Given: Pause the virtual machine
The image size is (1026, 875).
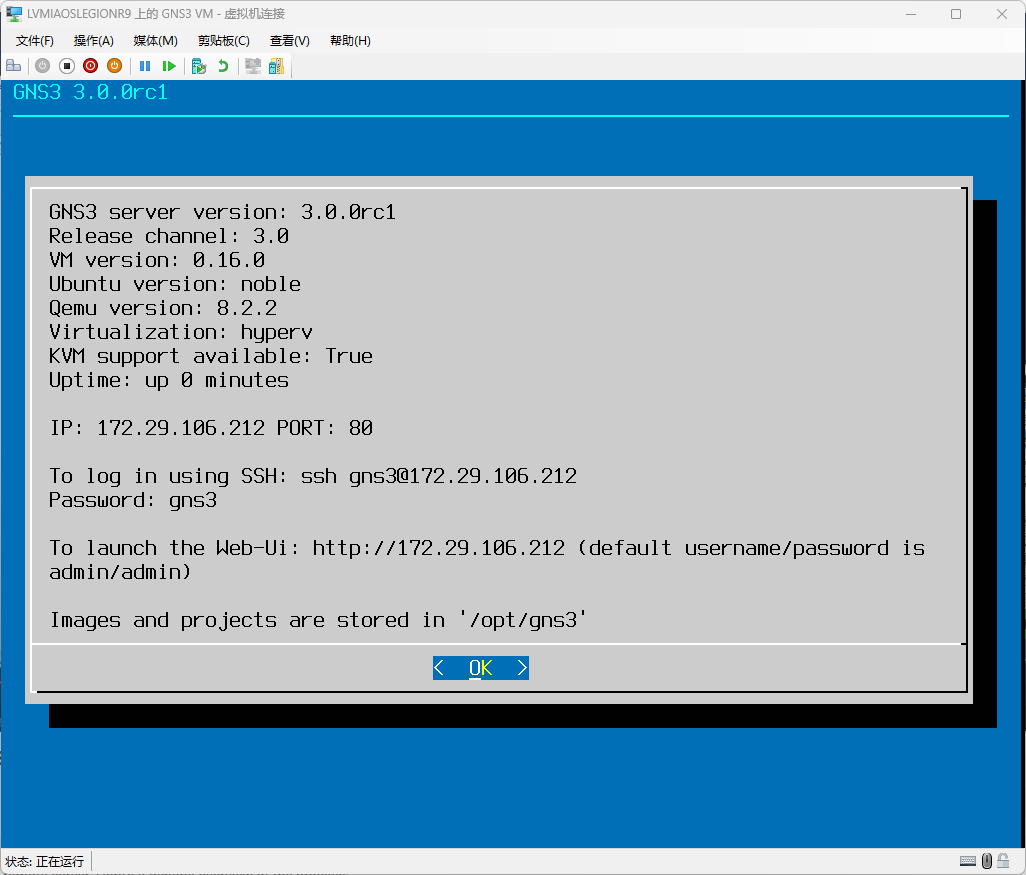Looking at the screenshot, I should click(145, 66).
